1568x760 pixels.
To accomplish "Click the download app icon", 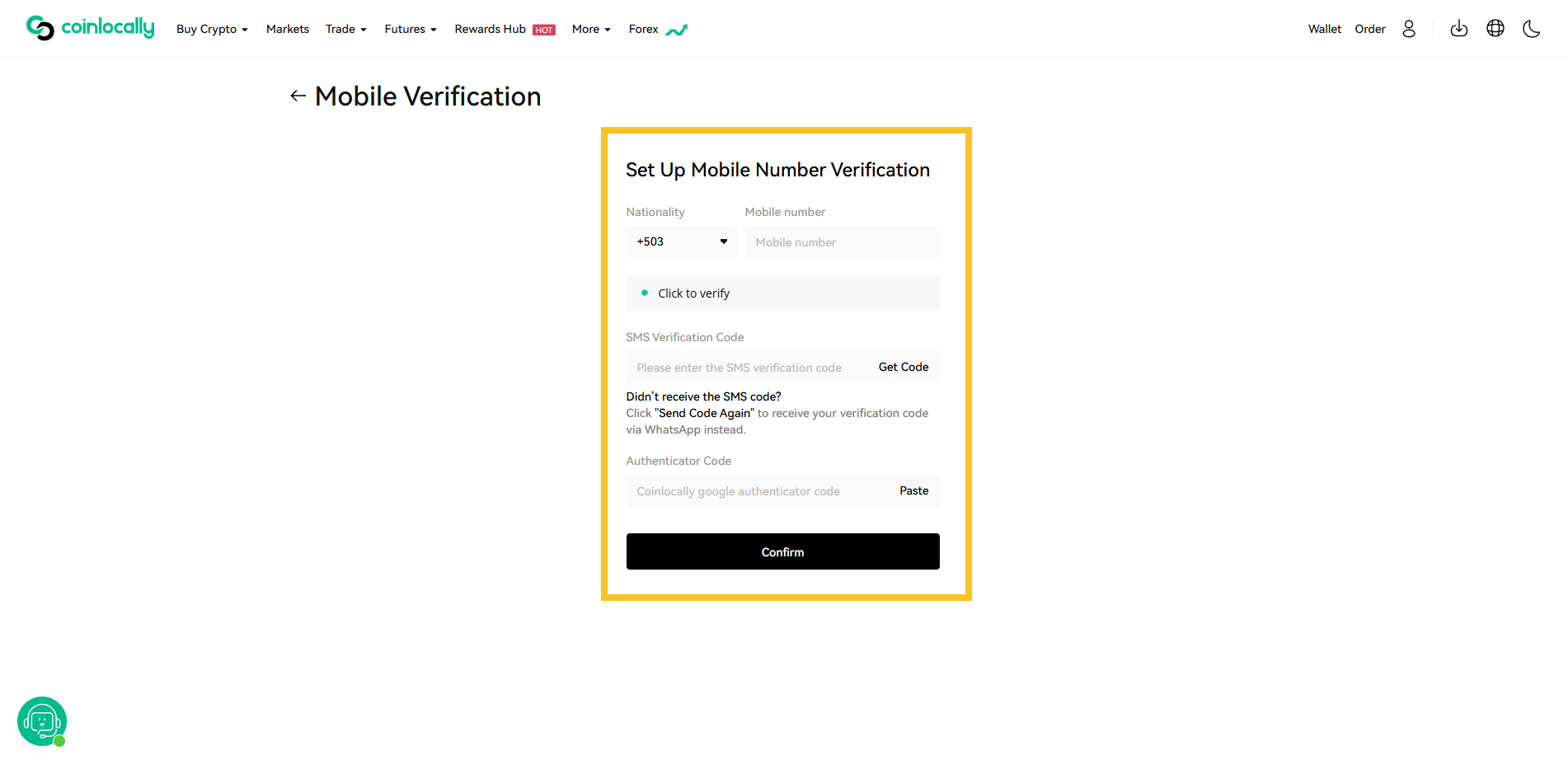I will click(1459, 29).
